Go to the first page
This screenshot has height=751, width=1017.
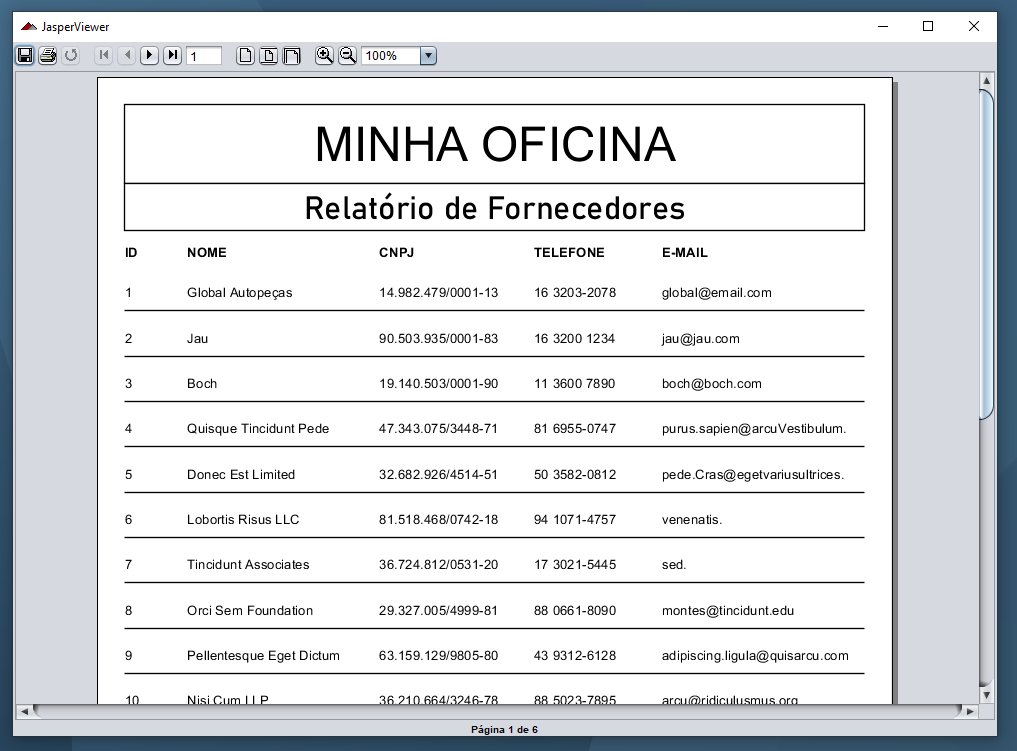[x=104, y=56]
